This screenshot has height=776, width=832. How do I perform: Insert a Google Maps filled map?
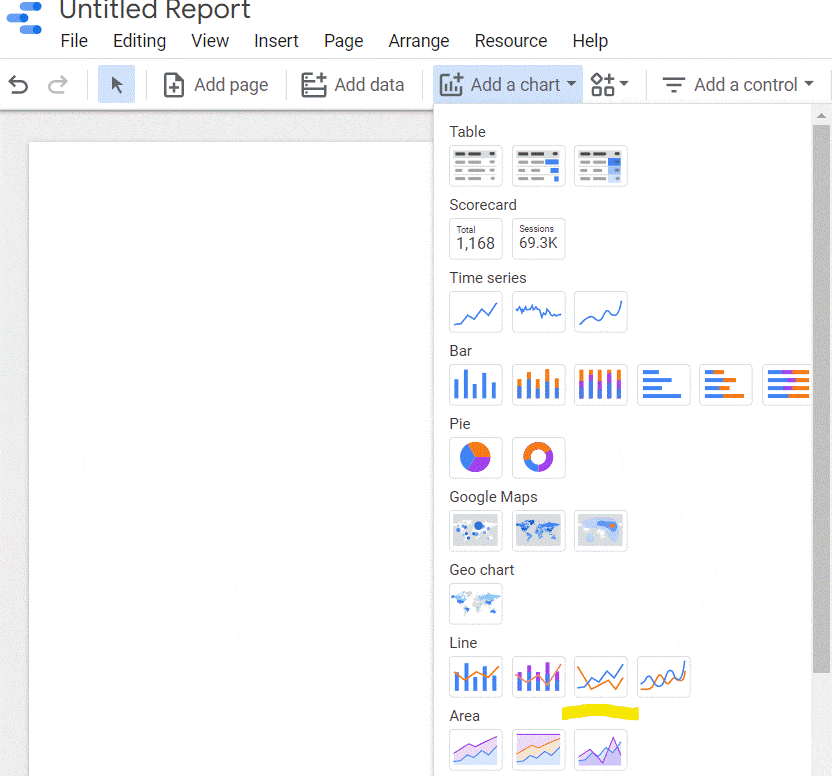point(538,531)
